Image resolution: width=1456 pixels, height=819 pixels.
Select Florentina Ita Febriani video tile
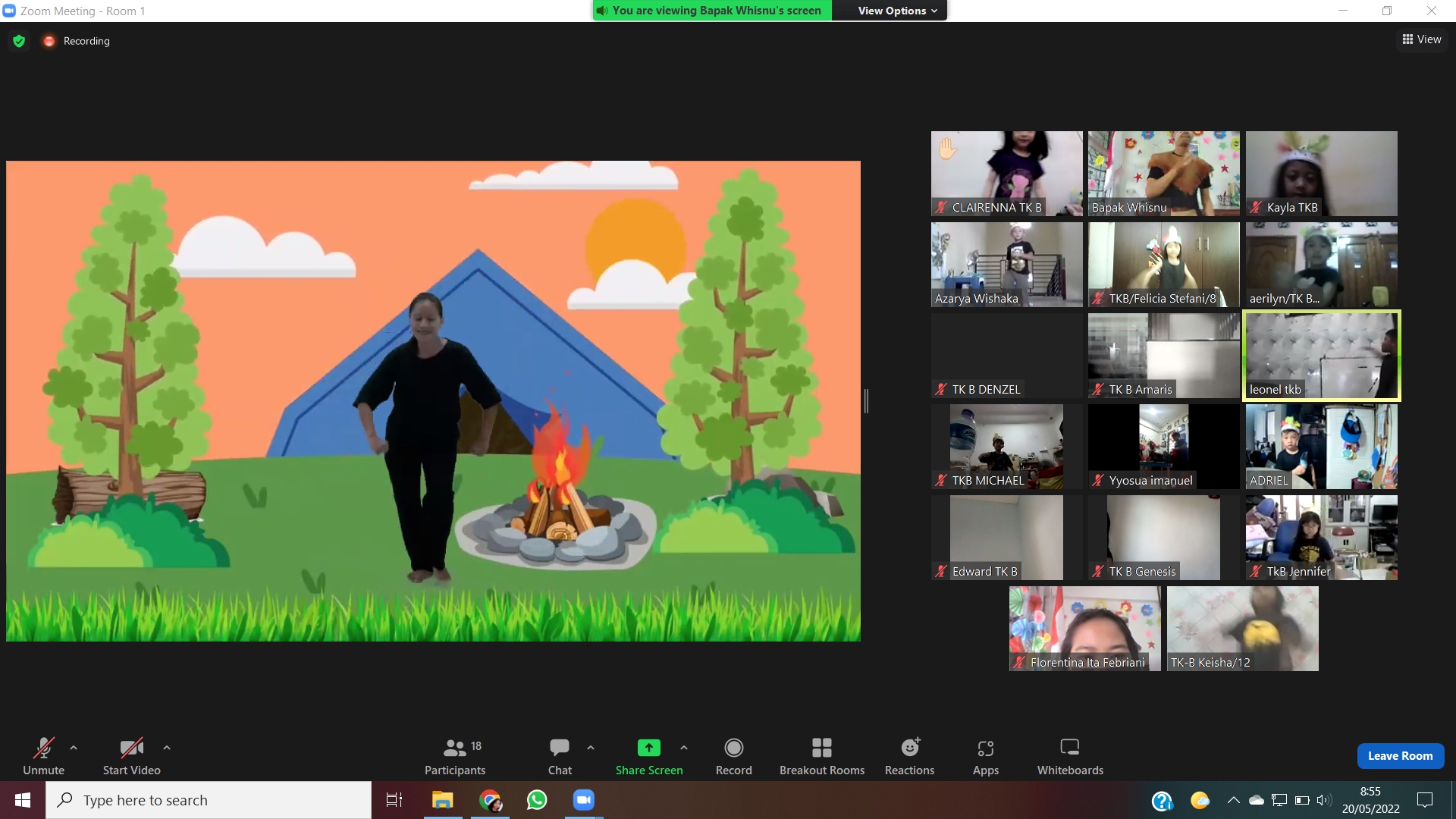click(1084, 629)
